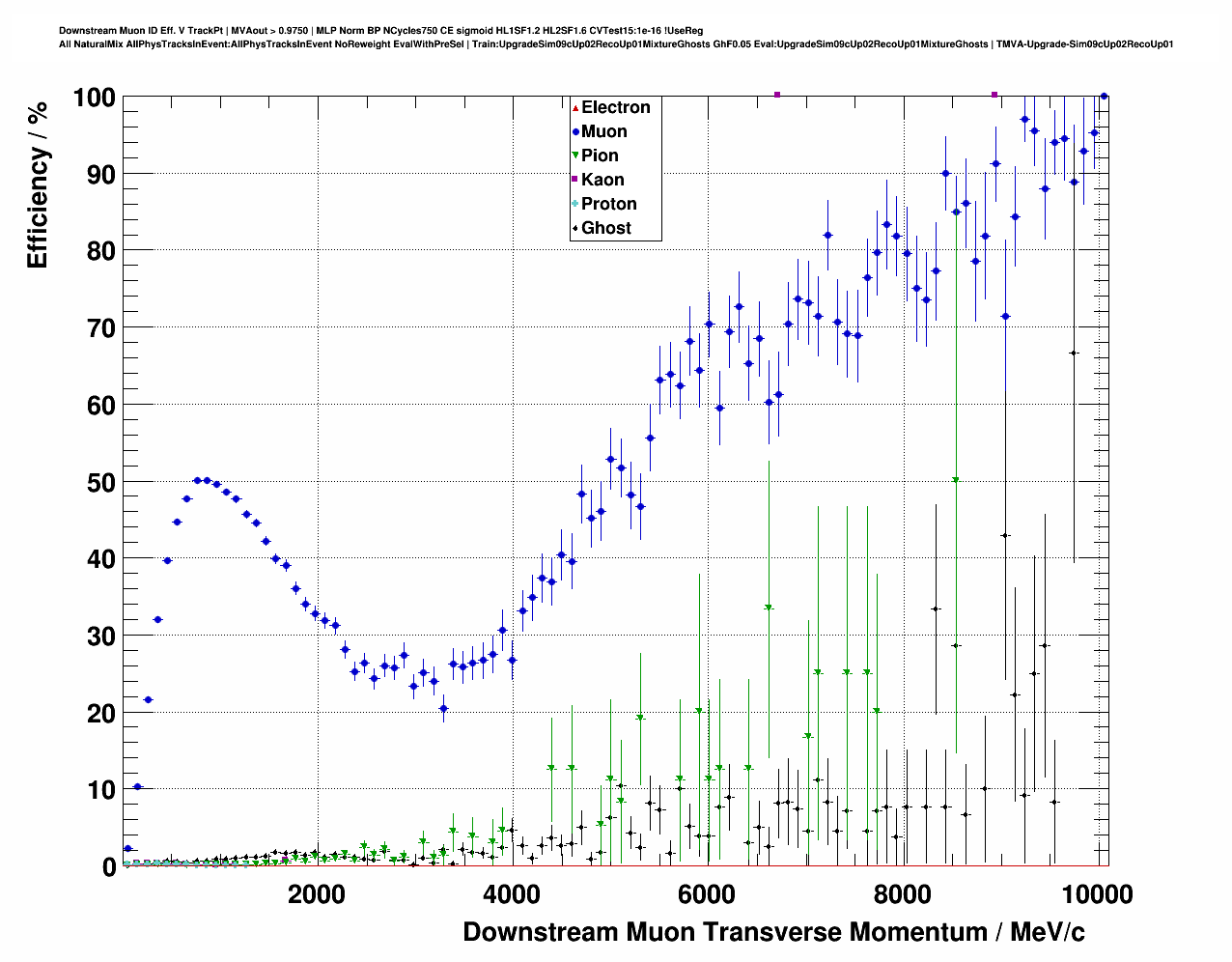Viewport: 1232px width, 962px height.
Task: Click the purple Kaon square marker in legend
Action: 575,180
